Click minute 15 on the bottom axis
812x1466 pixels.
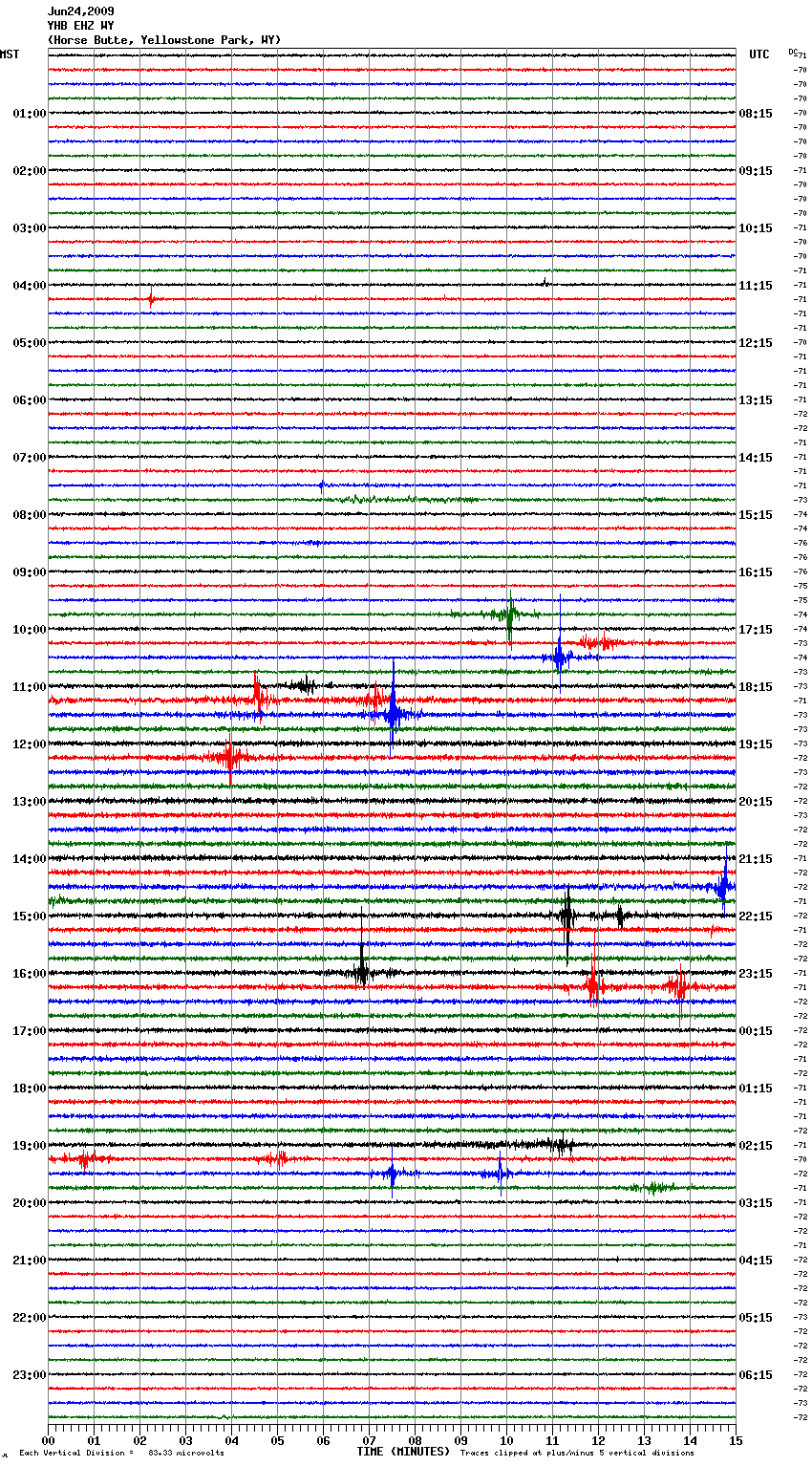point(736,1440)
